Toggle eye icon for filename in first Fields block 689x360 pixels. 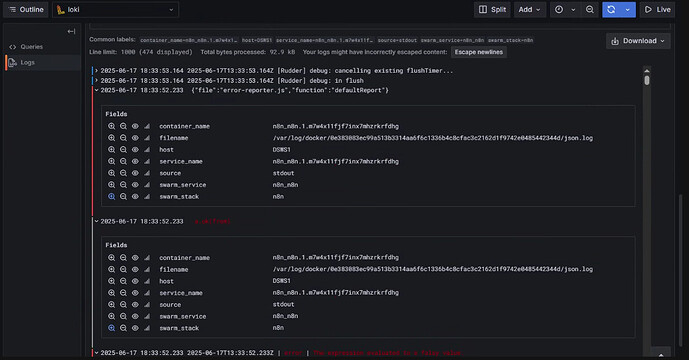point(135,138)
